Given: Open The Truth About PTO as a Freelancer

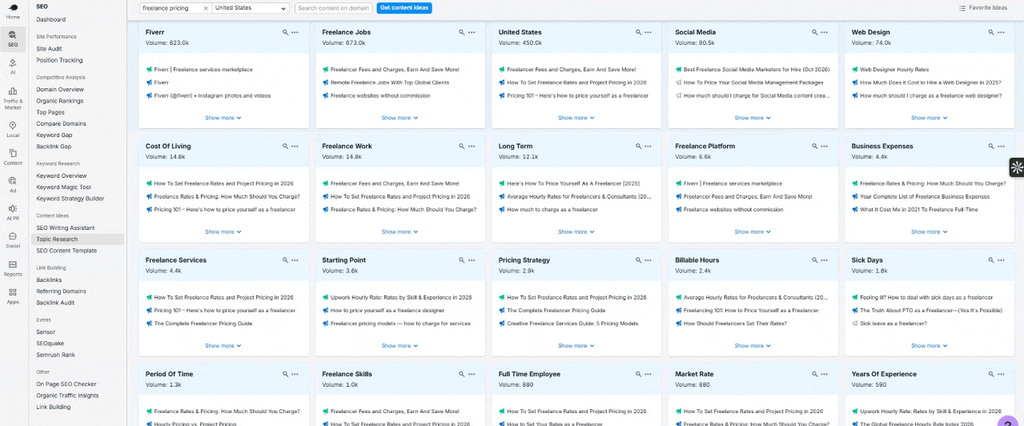Looking at the screenshot, I should click(x=929, y=310).
